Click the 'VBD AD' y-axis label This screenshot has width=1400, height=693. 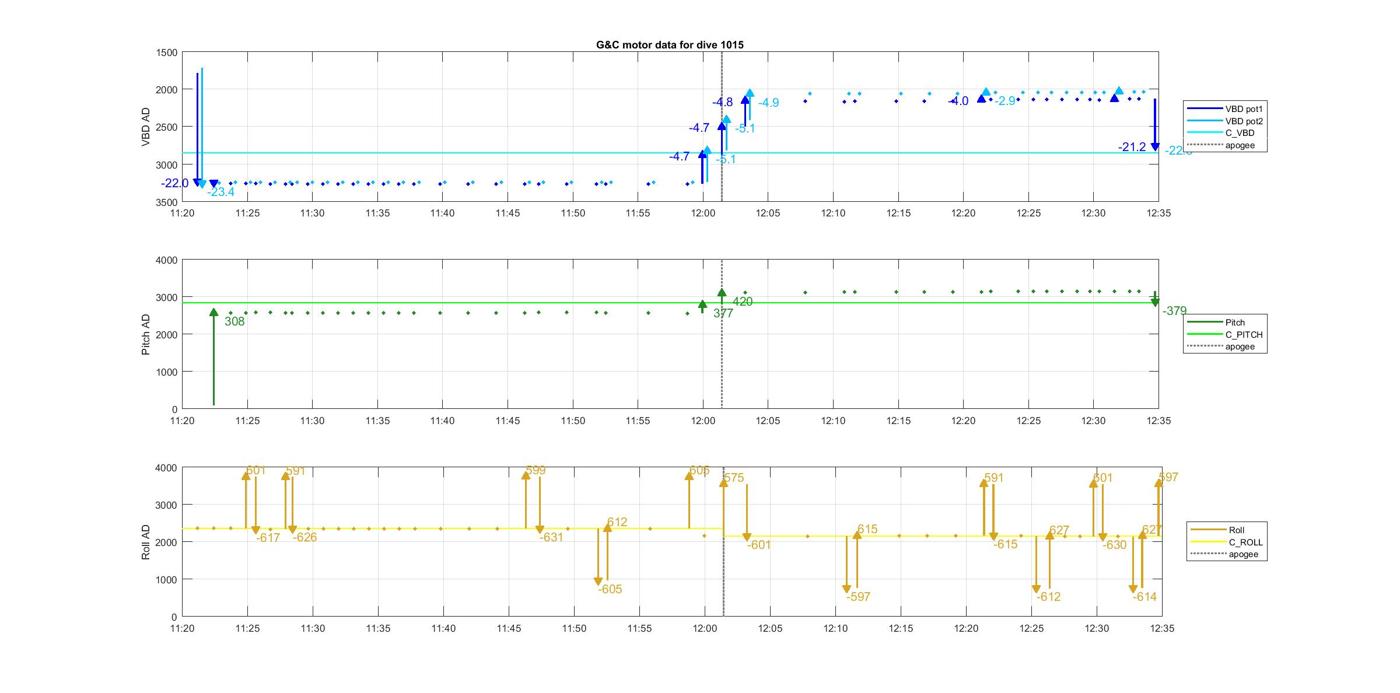click(146, 127)
